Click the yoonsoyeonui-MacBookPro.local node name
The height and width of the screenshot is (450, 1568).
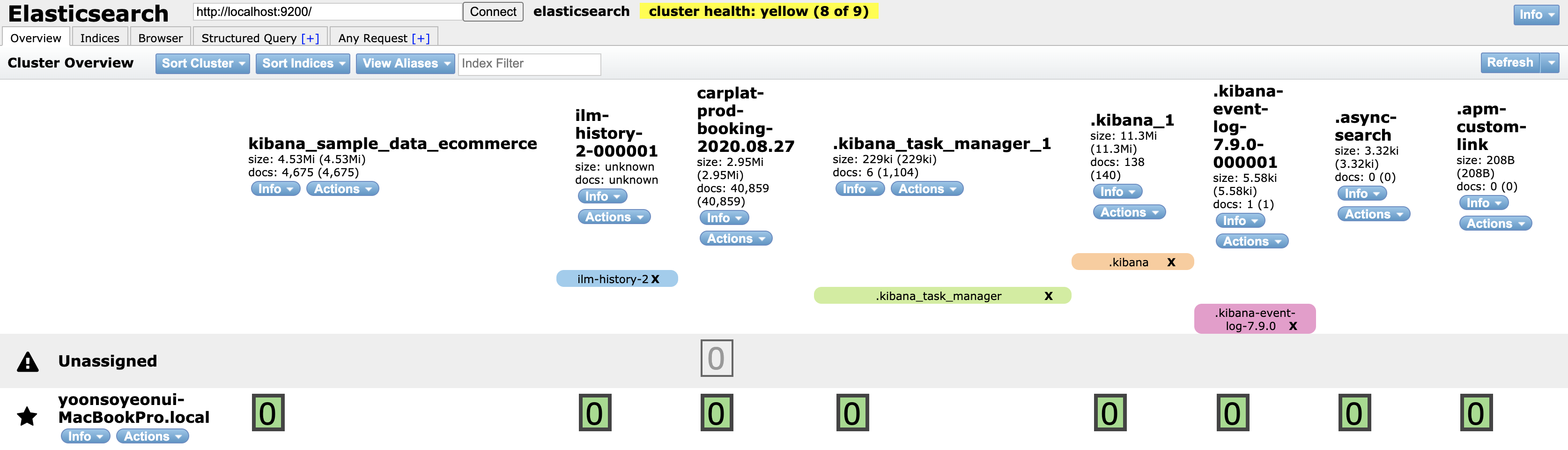click(134, 409)
